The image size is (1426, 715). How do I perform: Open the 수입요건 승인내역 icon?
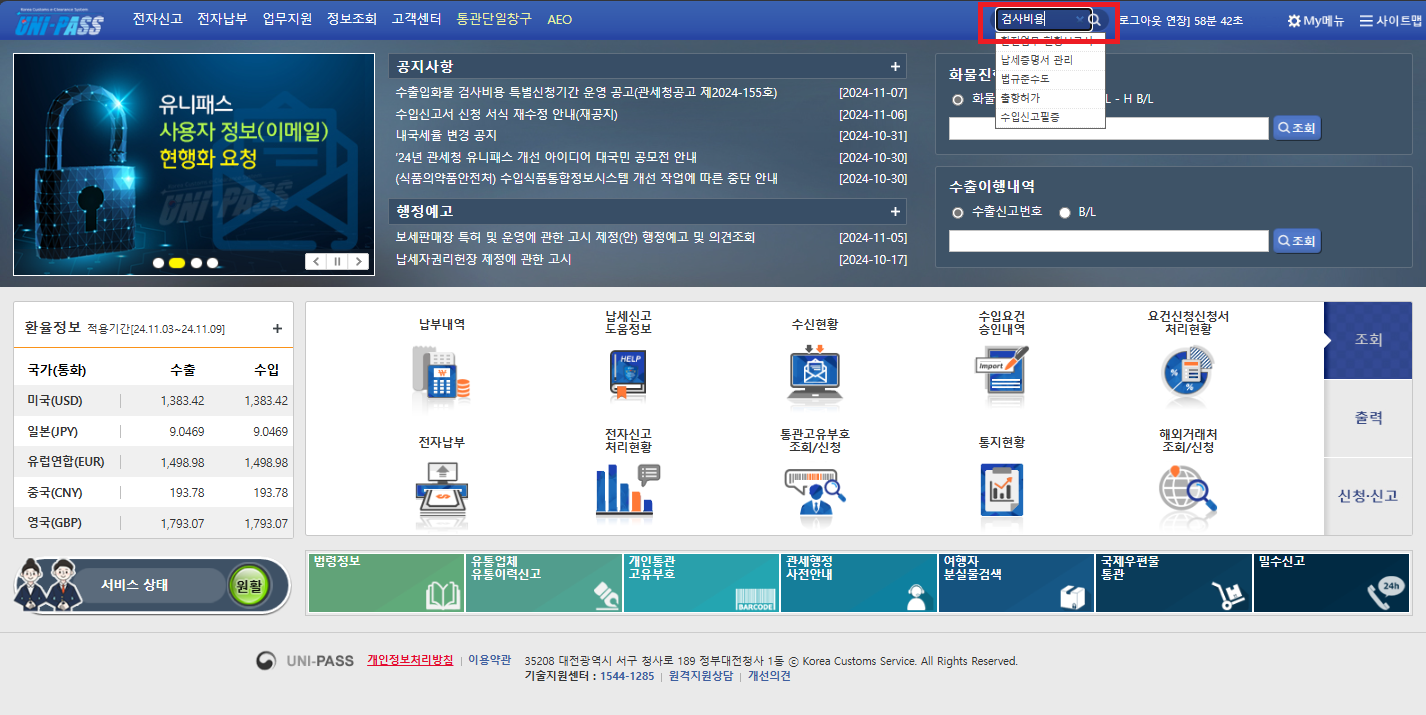[x=1001, y=370]
